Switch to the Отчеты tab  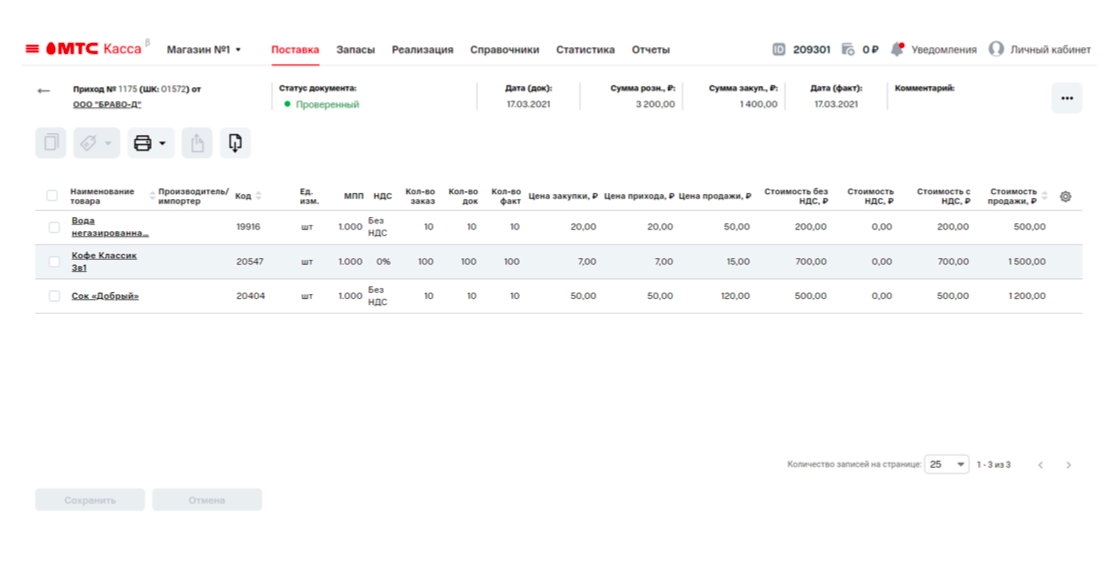651,49
